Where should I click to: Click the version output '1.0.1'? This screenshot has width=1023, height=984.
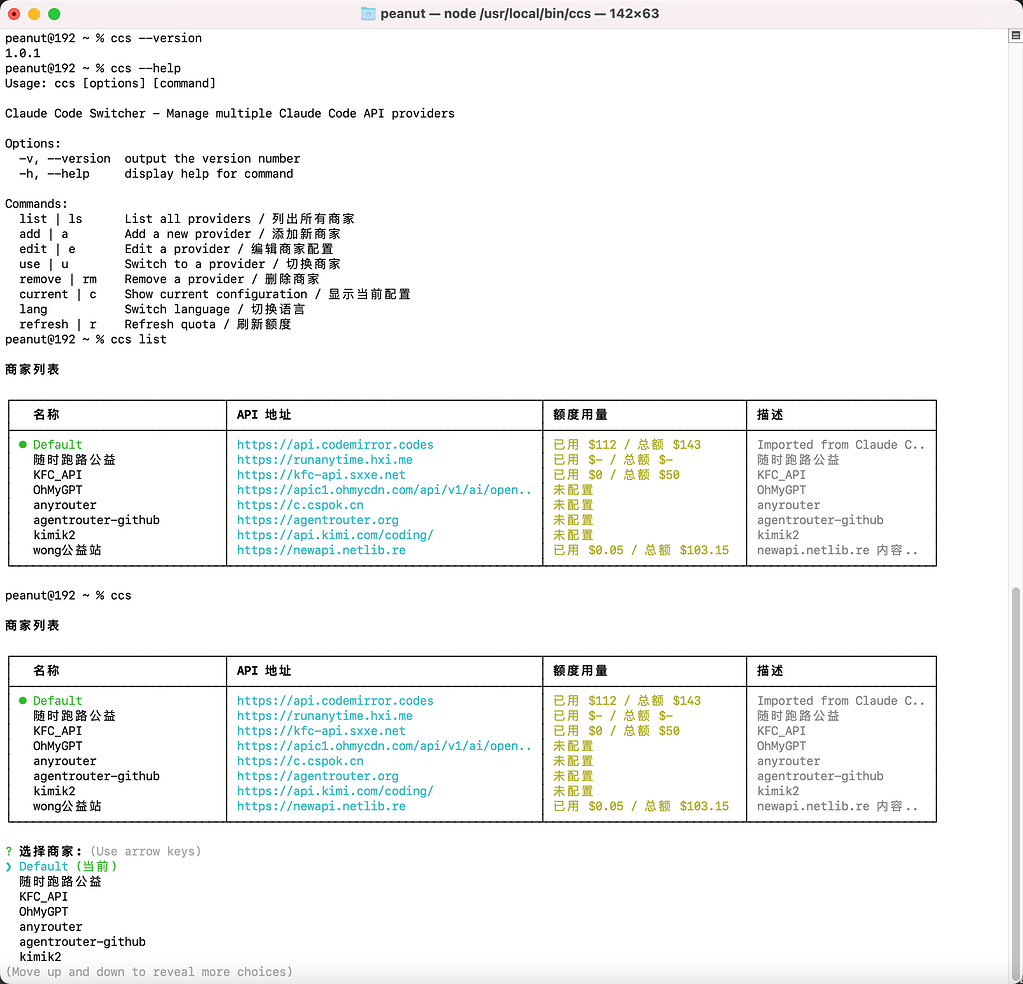[22, 53]
